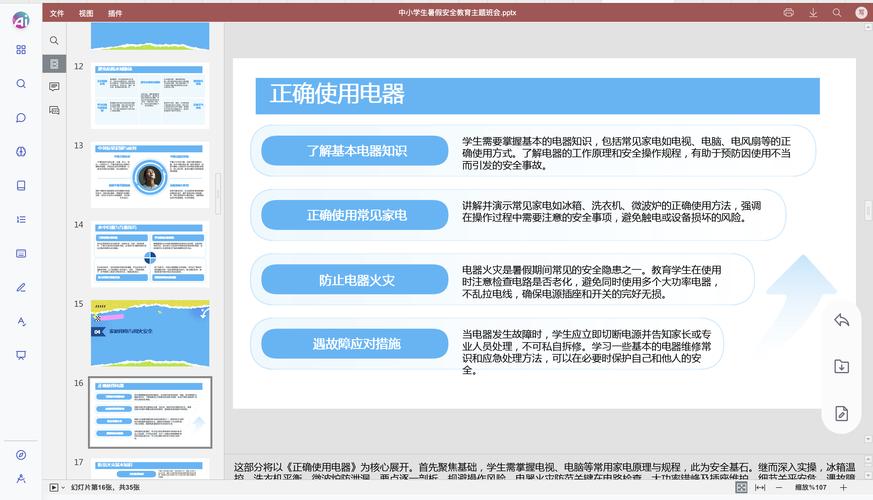Click the edit document floating button

point(841,413)
